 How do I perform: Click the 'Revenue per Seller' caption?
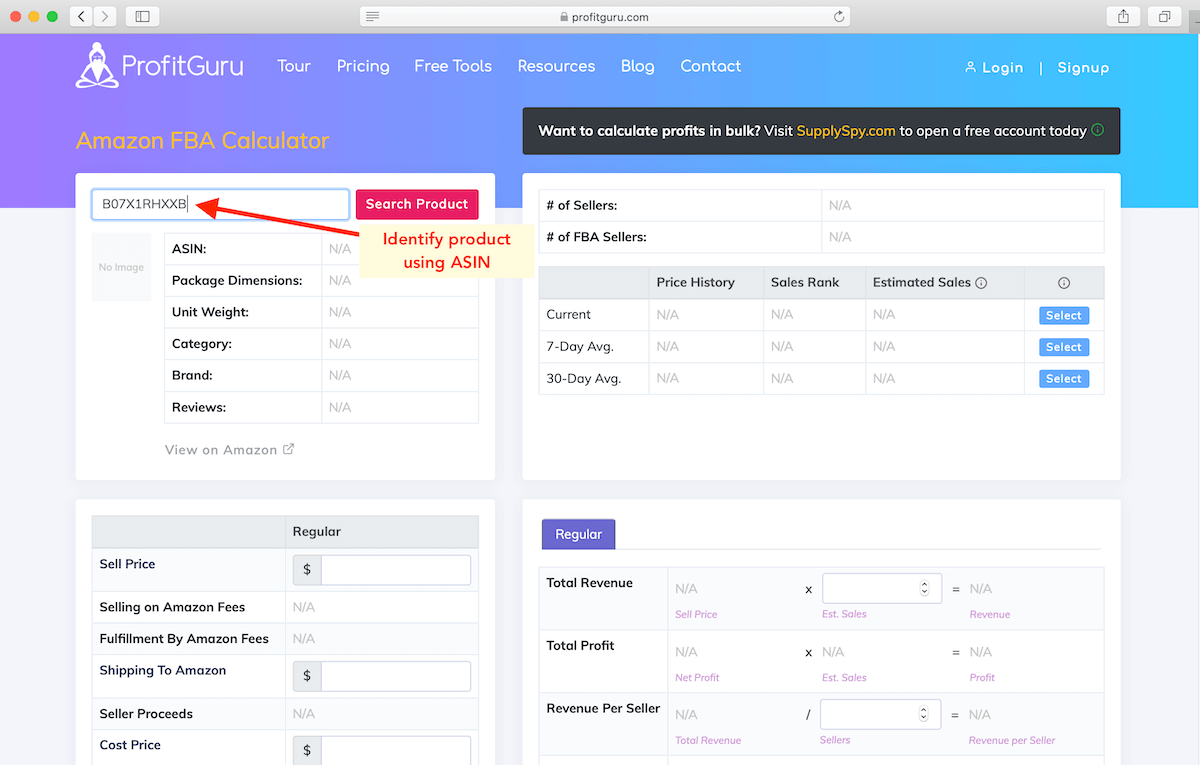tap(1012, 741)
